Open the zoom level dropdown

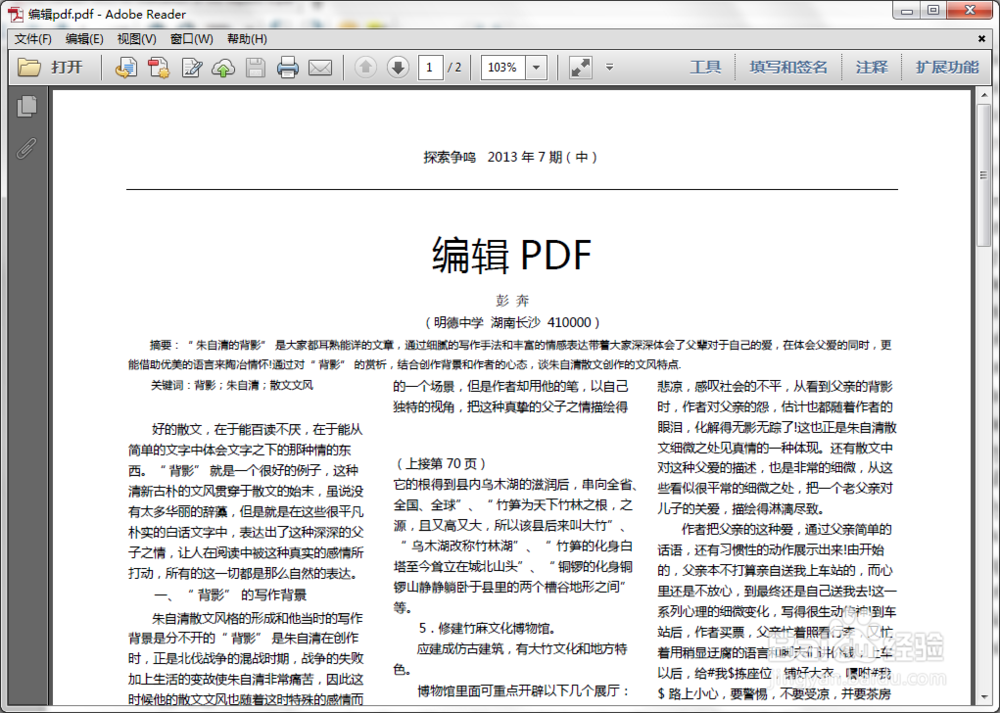535,67
